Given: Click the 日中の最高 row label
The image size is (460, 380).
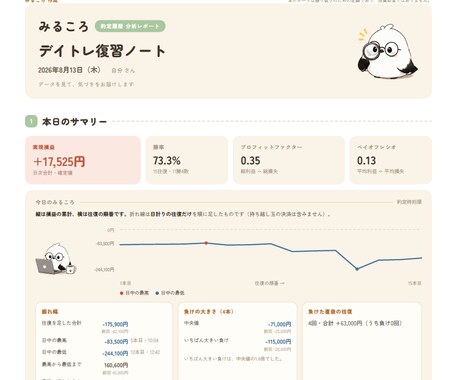Looking at the screenshot, I should pyautogui.click(x=54, y=340).
